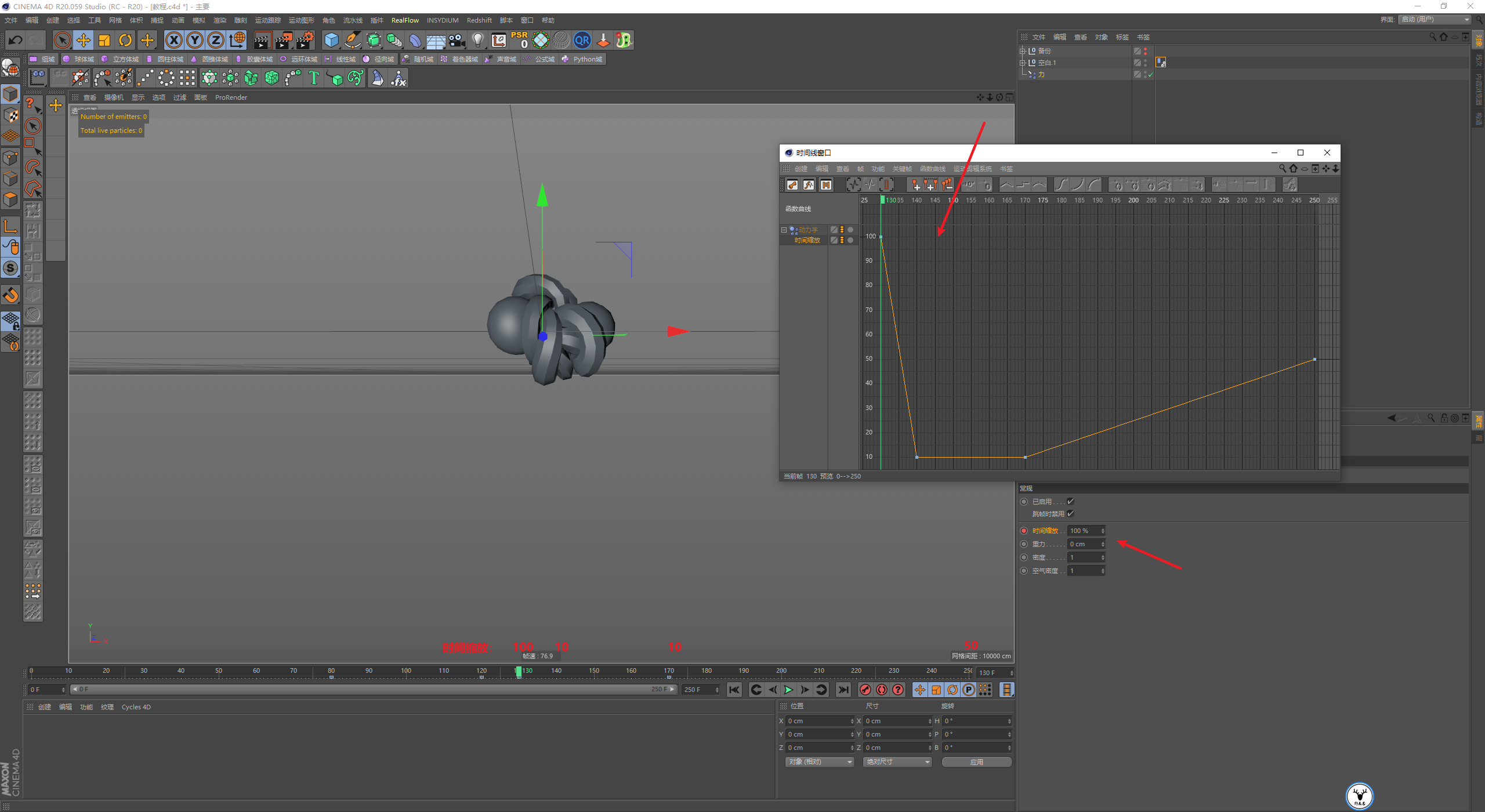Viewport: 1485px width, 812px height.
Task: Add a Light object from toolbar
Action: 477,40
